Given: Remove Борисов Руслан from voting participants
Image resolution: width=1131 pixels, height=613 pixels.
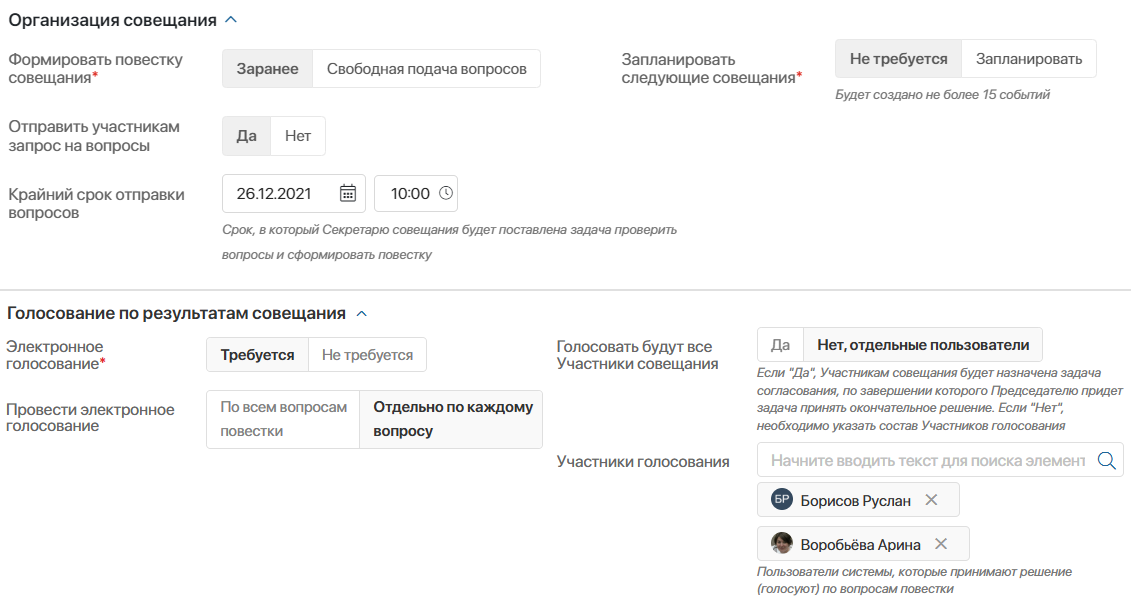Looking at the screenshot, I should [x=931, y=500].
